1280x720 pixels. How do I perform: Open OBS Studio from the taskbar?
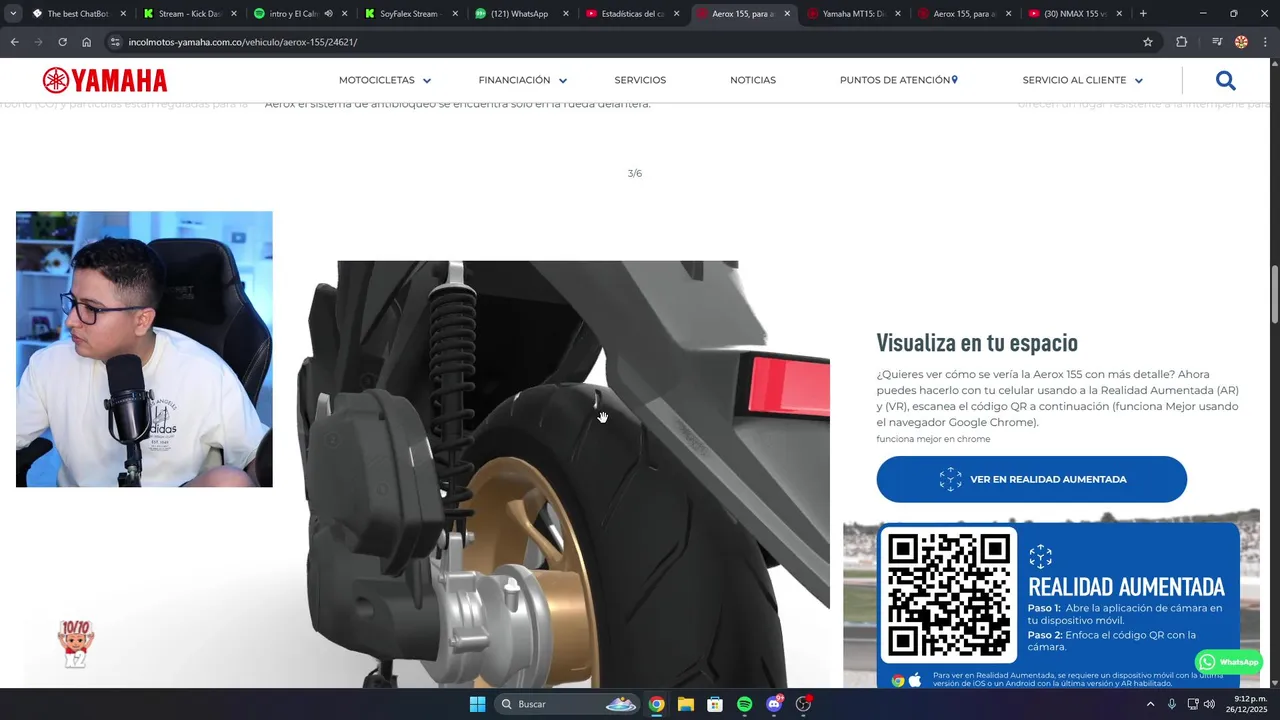[803, 704]
